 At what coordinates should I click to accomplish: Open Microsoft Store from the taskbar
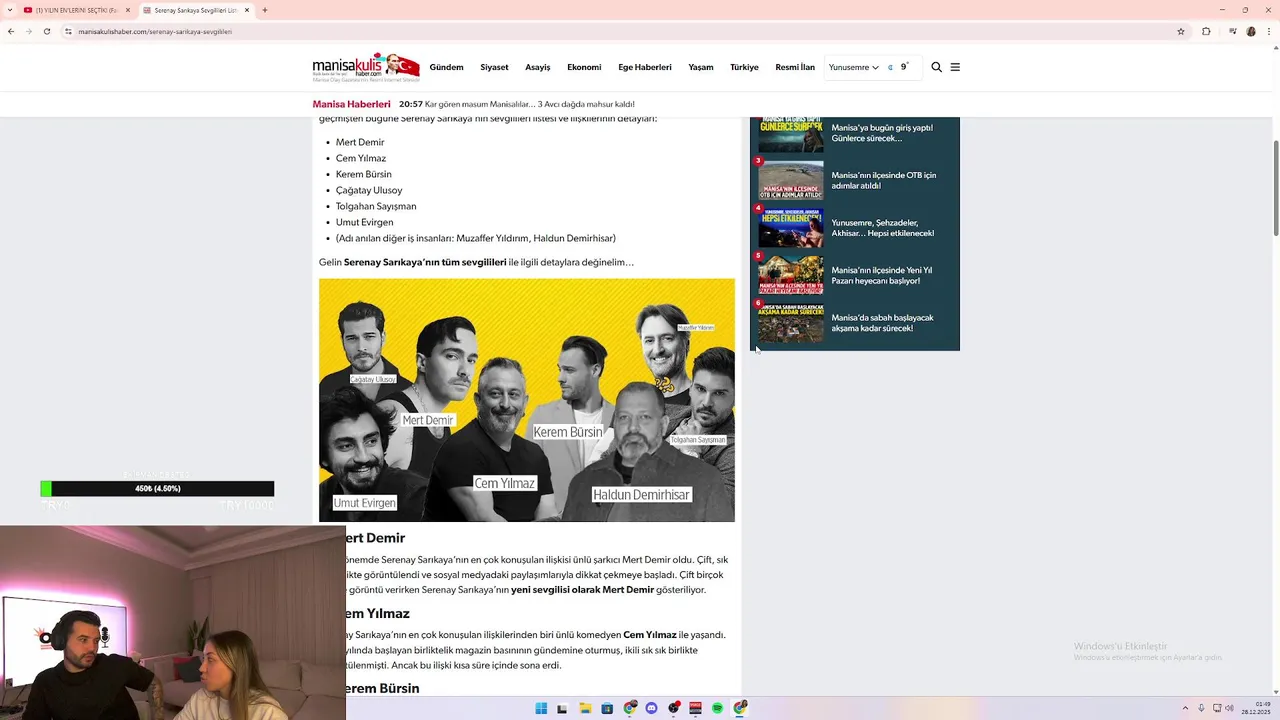(607, 708)
